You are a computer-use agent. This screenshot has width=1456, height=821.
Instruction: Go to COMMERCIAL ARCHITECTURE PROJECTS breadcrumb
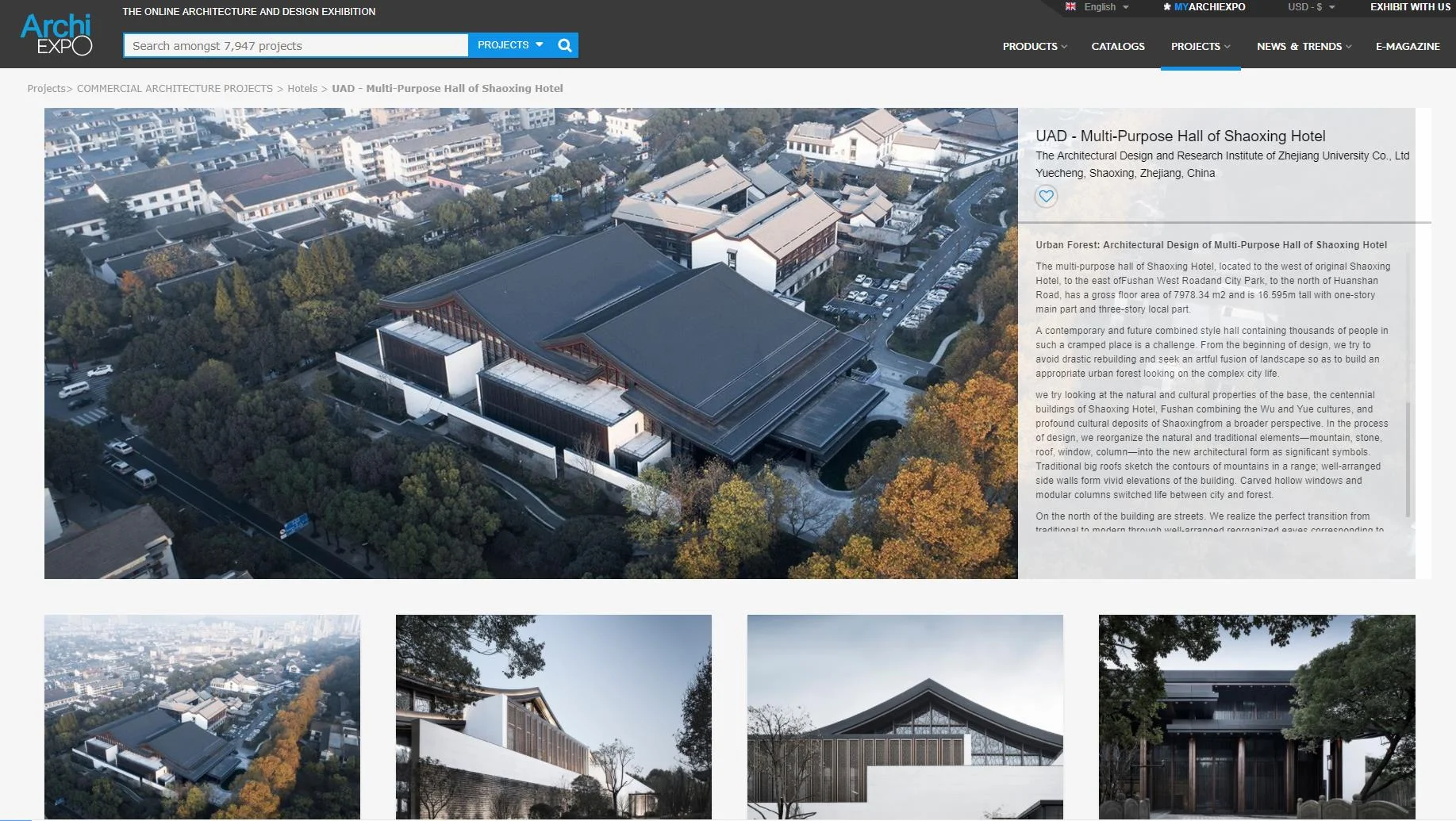[x=175, y=89]
